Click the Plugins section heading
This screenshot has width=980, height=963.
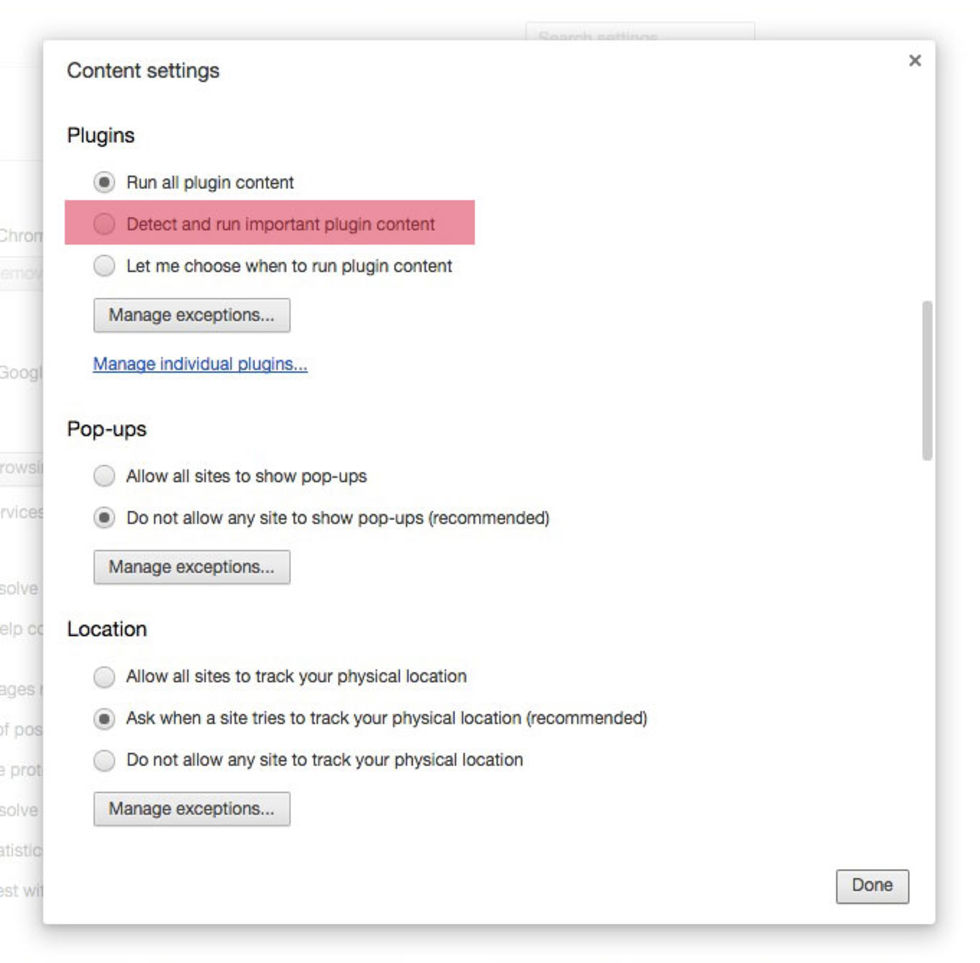pyautogui.click(x=101, y=136)
